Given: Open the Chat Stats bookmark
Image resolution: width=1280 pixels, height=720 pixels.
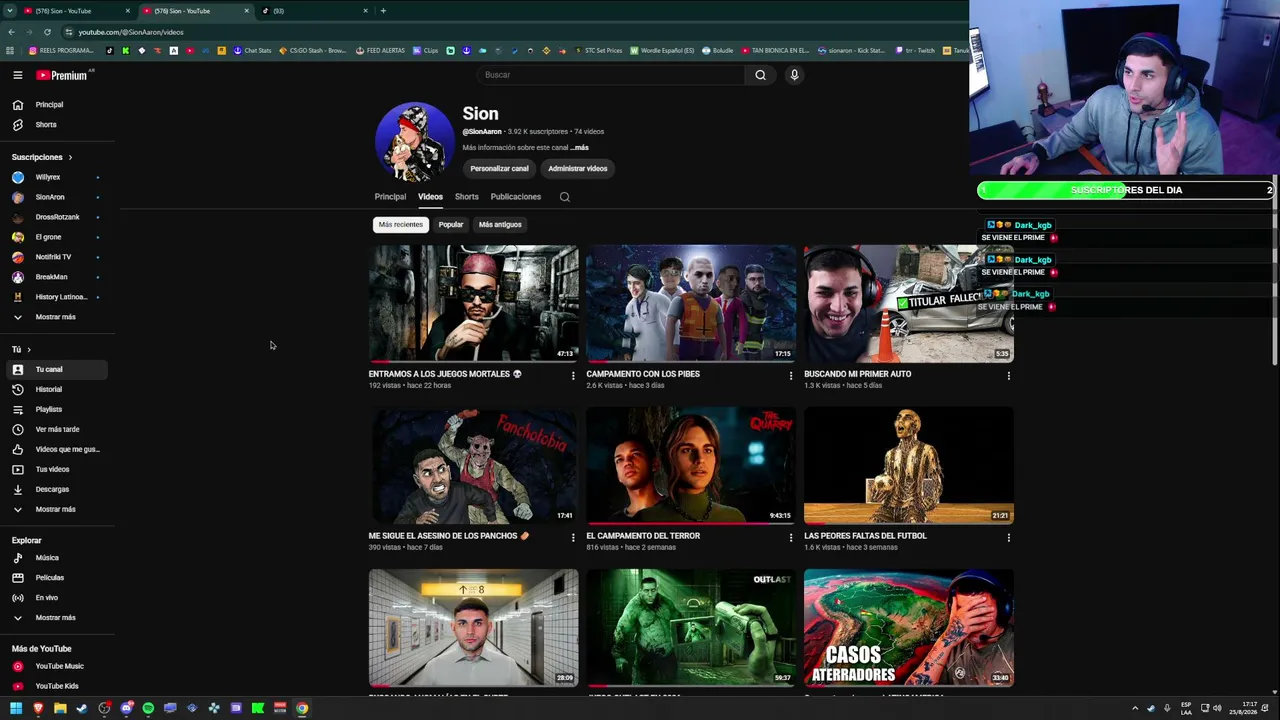Looking at the screenshot, I should pyautogui.click(x=253, y=51).
